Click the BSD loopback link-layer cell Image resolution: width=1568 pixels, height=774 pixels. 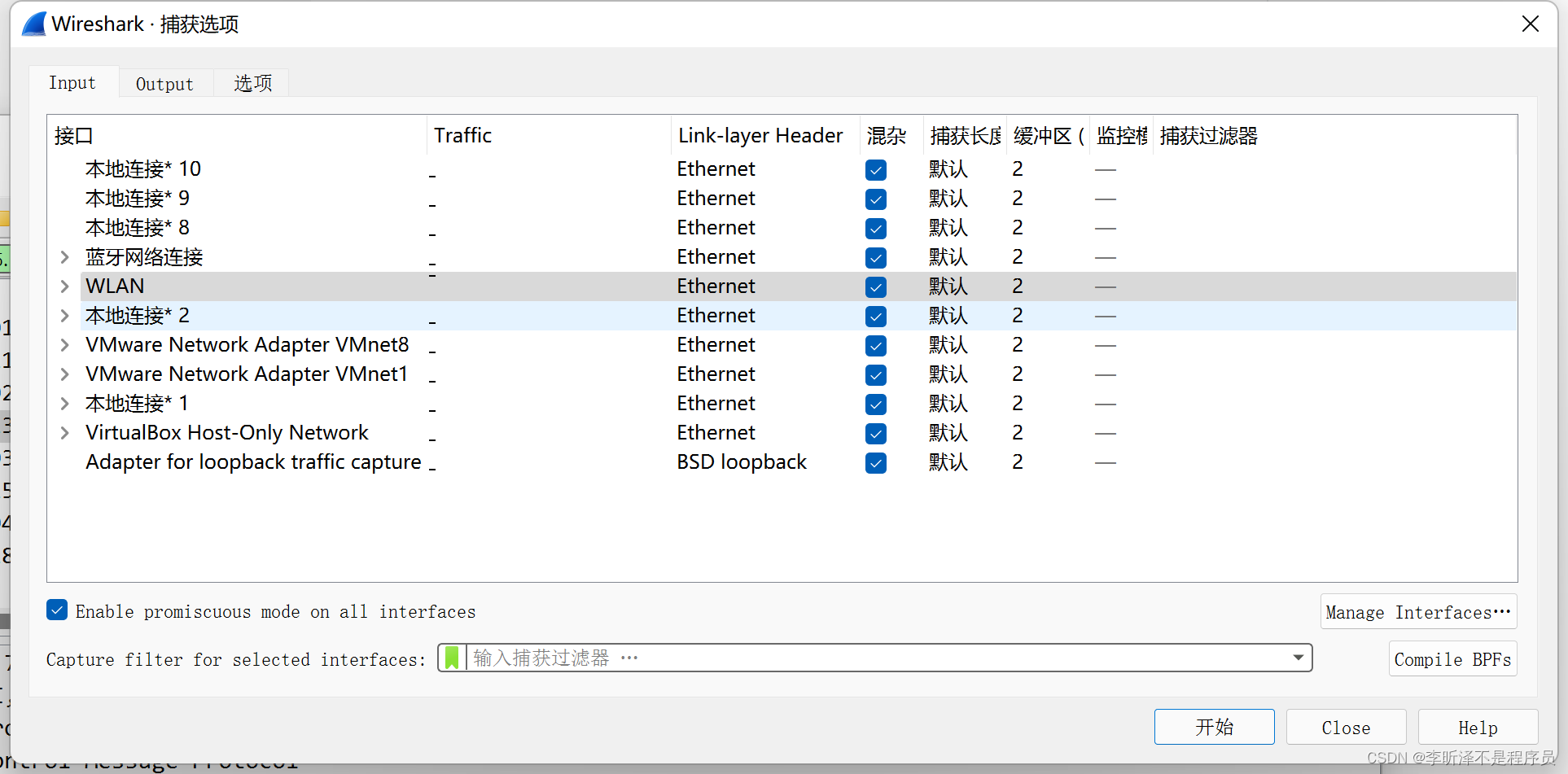click(x=742, y=462)
